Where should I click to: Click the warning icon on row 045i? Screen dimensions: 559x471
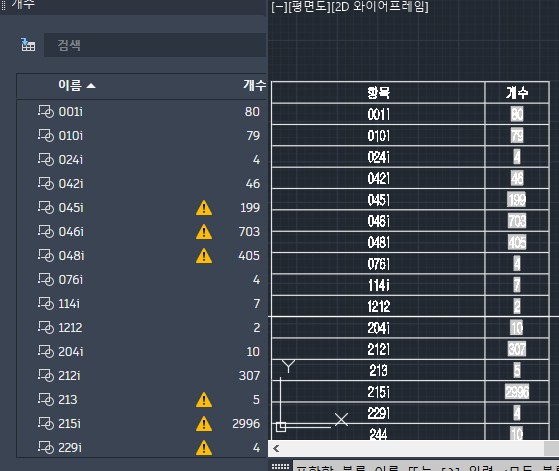204,208
